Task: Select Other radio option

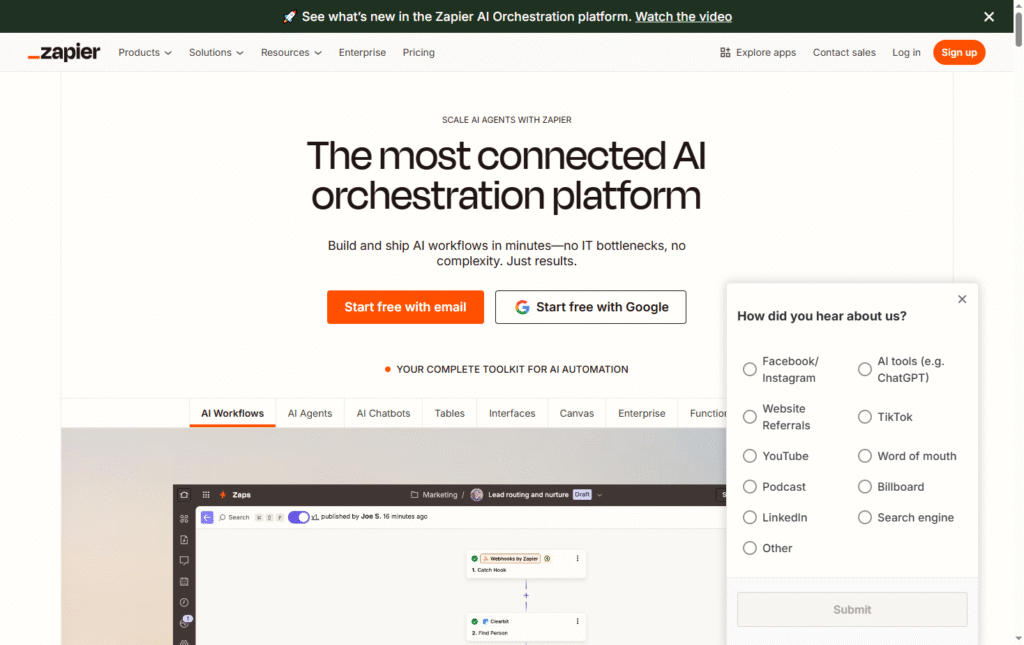Action: (750, 548)
